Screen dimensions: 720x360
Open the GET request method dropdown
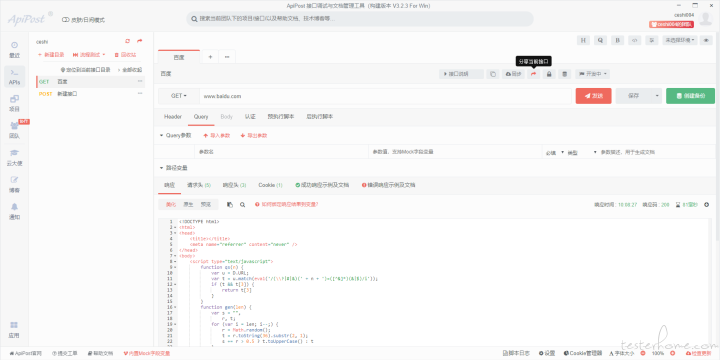pos(179,96)
